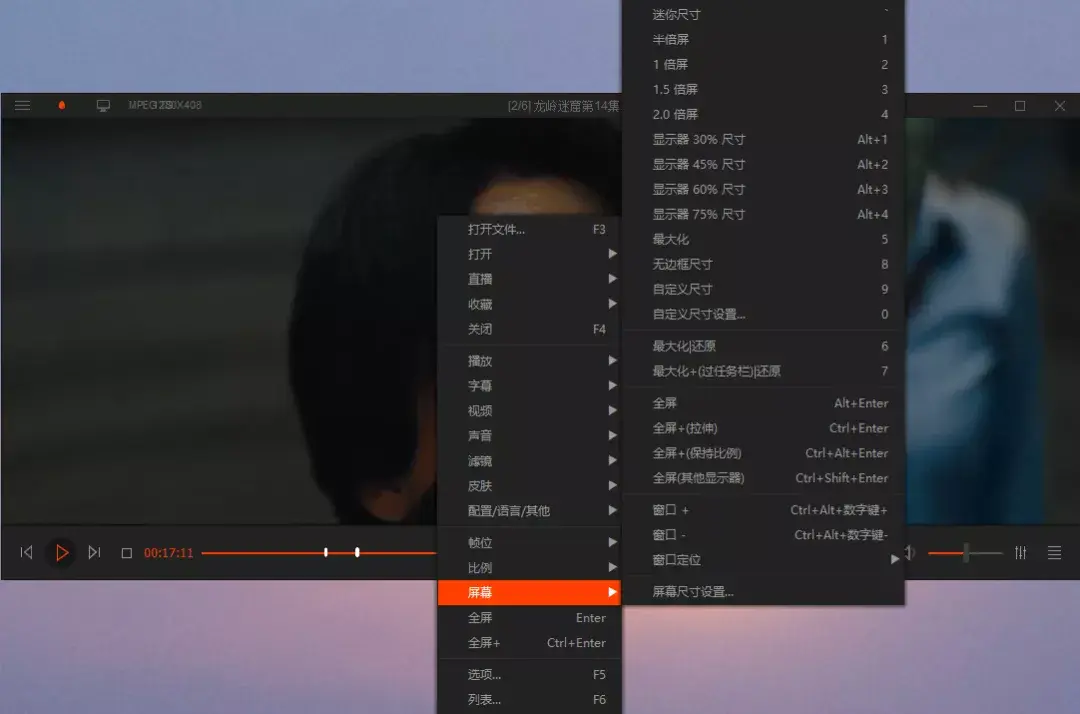Click the playback progress seek bar
Viewport: 1080px width, 714px height.
click(319, 552)
